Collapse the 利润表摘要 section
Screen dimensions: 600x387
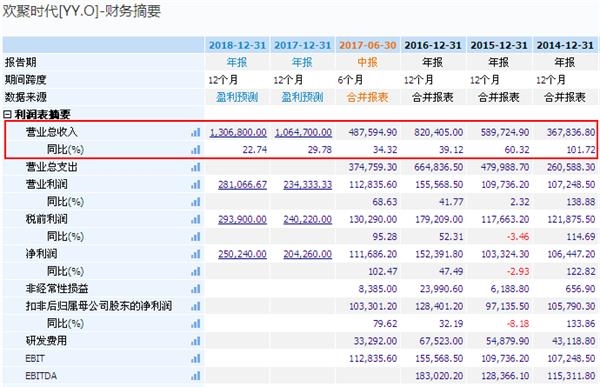point(7,114)
